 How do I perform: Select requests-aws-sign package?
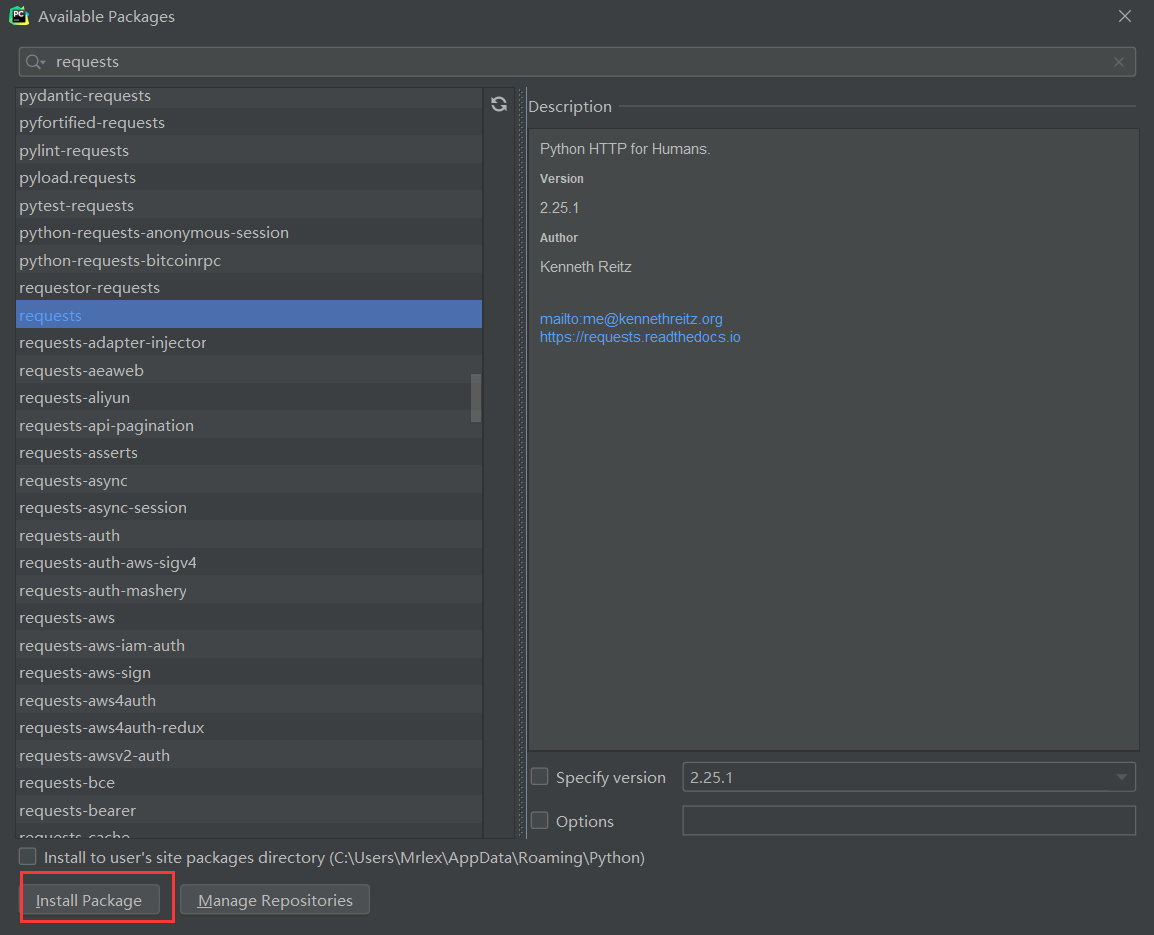coord(249,673)
